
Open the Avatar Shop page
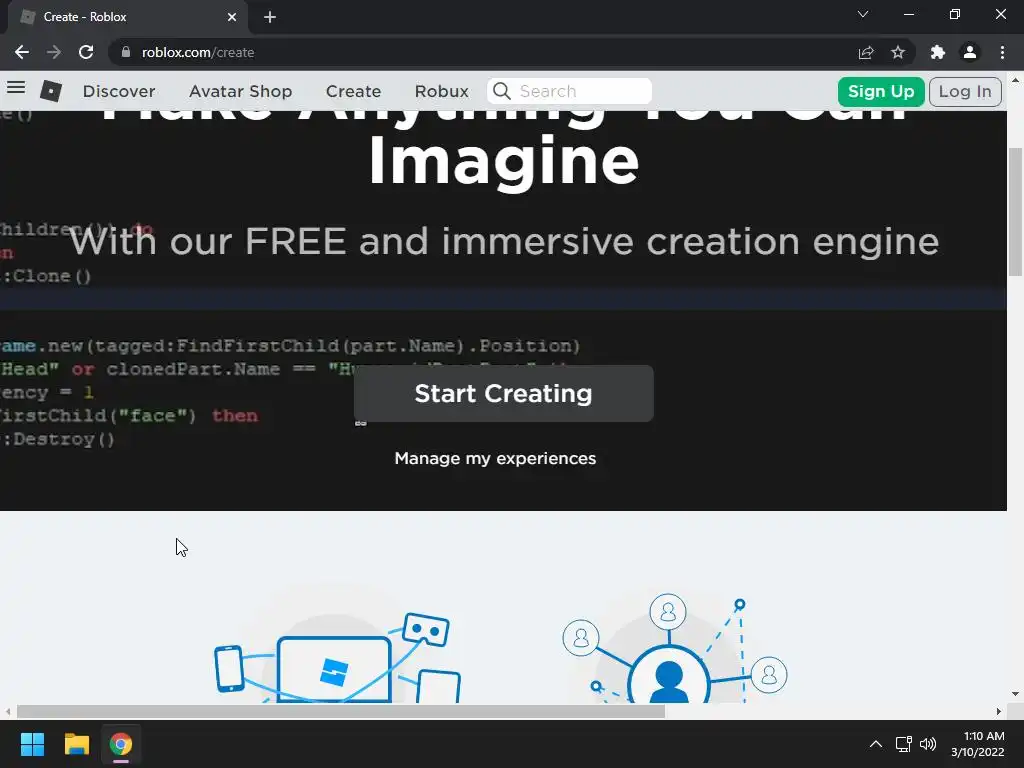tap(240, 91)
